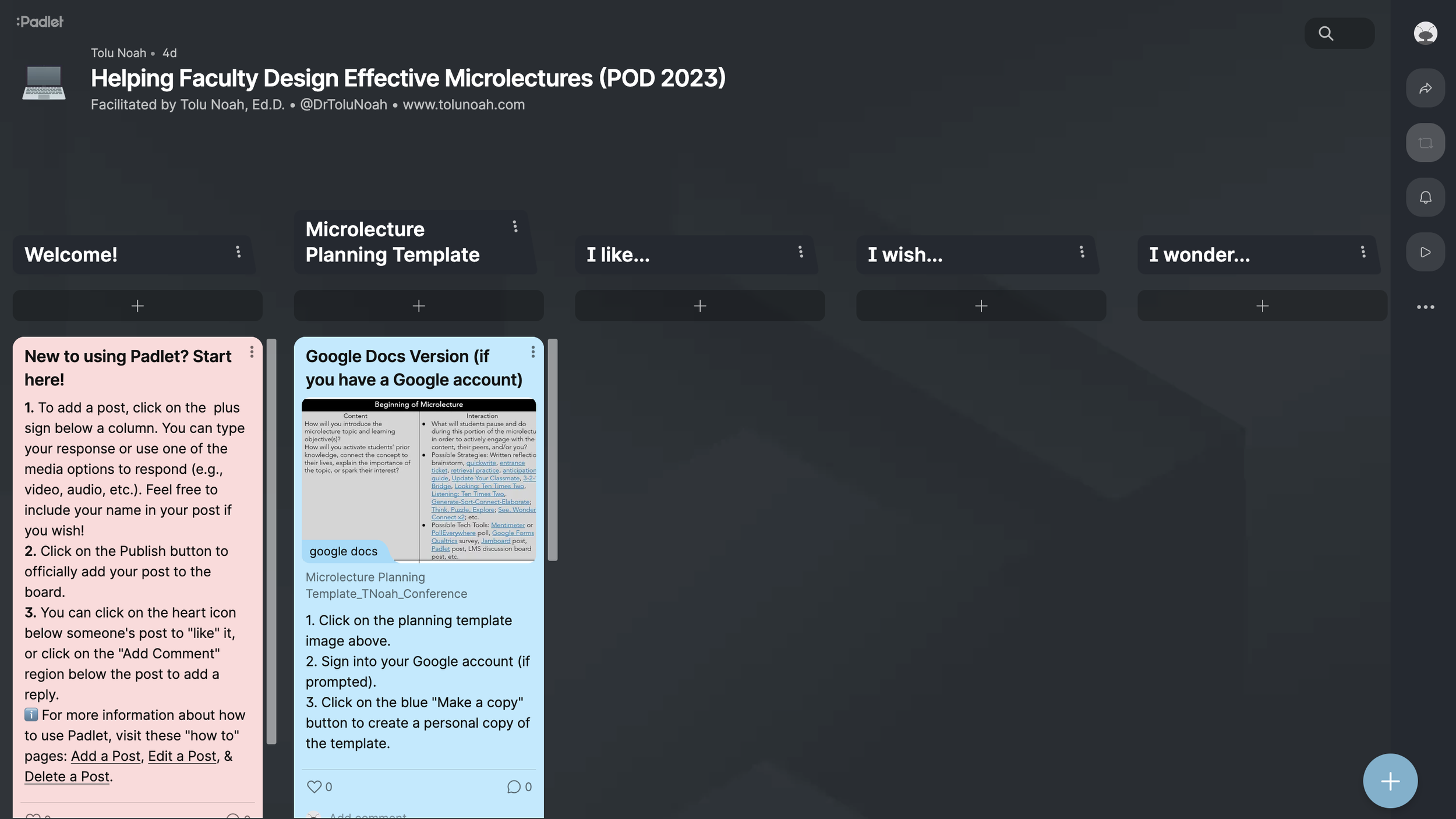Viewport: 1456px width, 819px height.
Task: Open I wonder... section options menu
Action: point(1363,251)
